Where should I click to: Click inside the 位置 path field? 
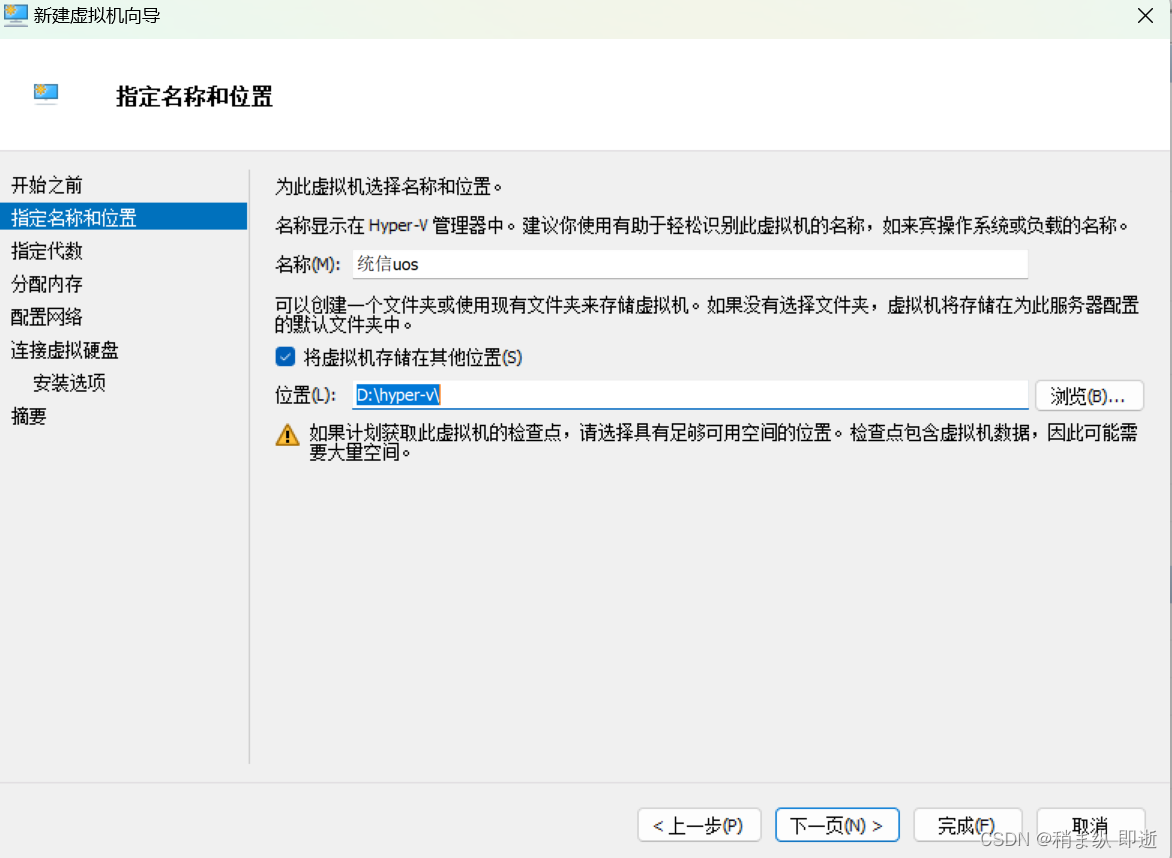point(600,395)
